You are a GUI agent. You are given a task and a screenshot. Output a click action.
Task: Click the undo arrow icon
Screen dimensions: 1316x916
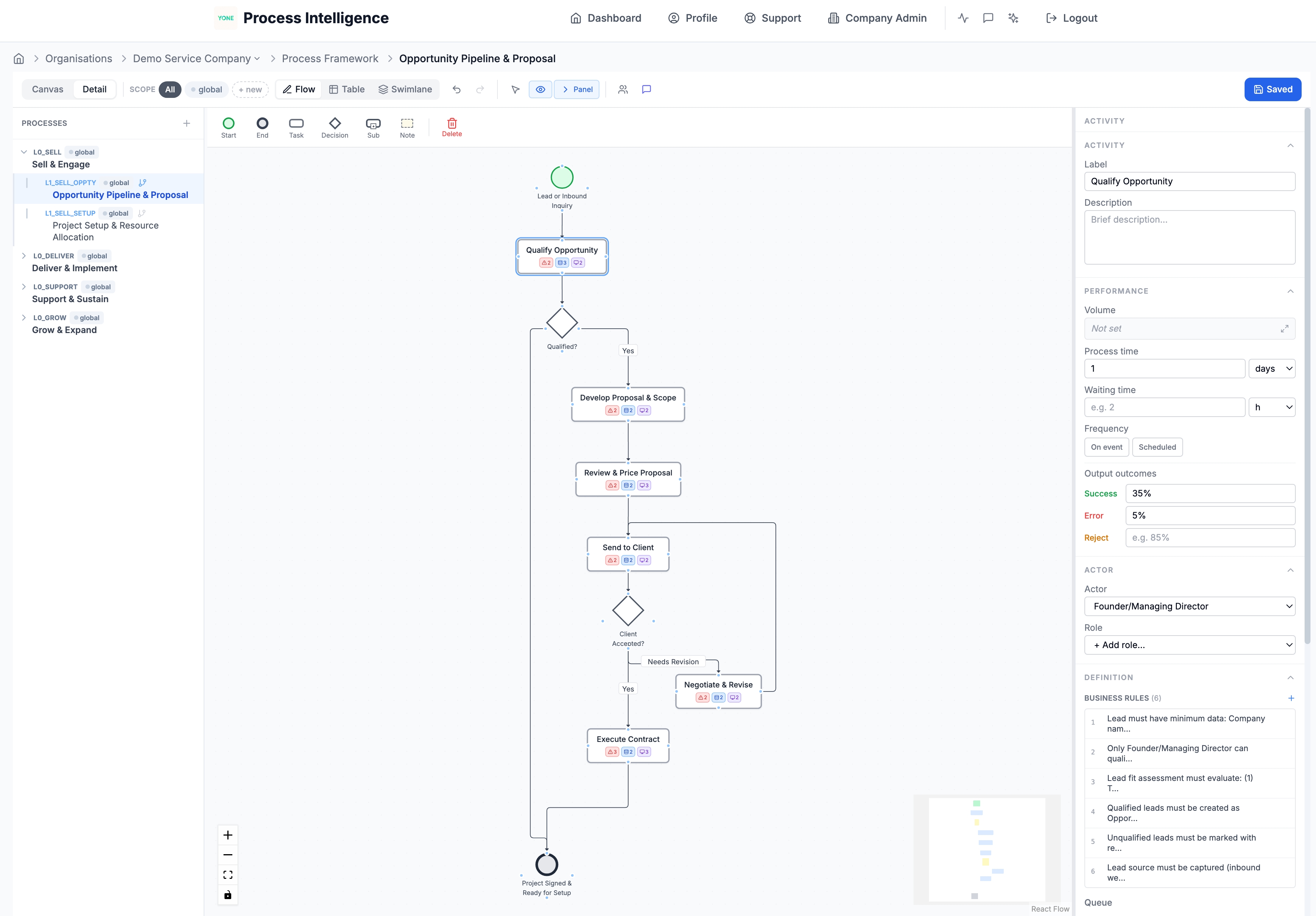tap(456, 89)
